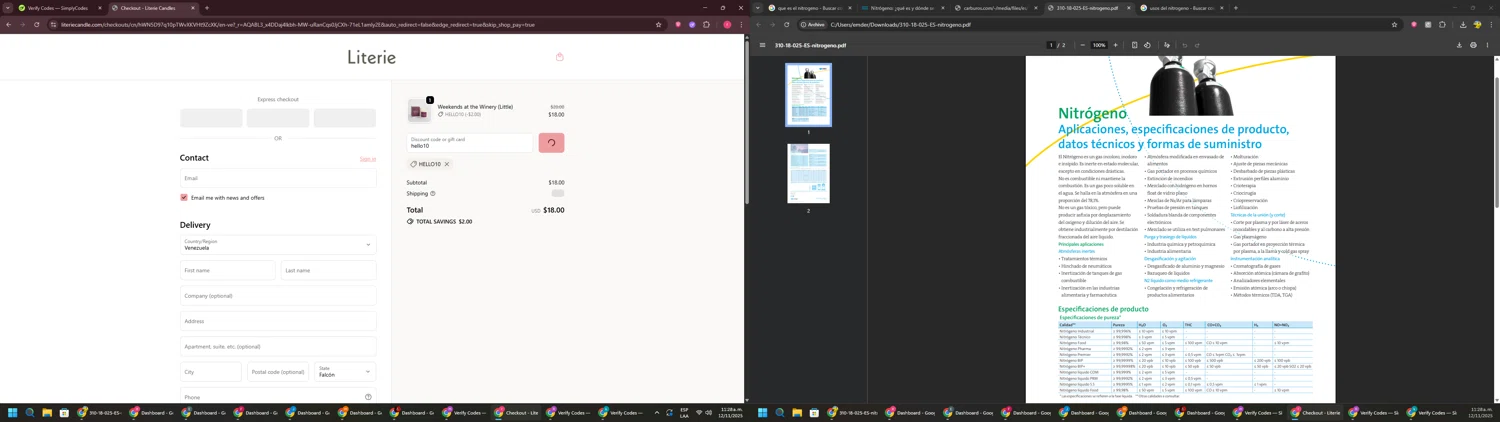Switch to the Verify Codes — SimplyCodes tab
This screenshot has width=1500, height=422.
(x=57, y=8)
